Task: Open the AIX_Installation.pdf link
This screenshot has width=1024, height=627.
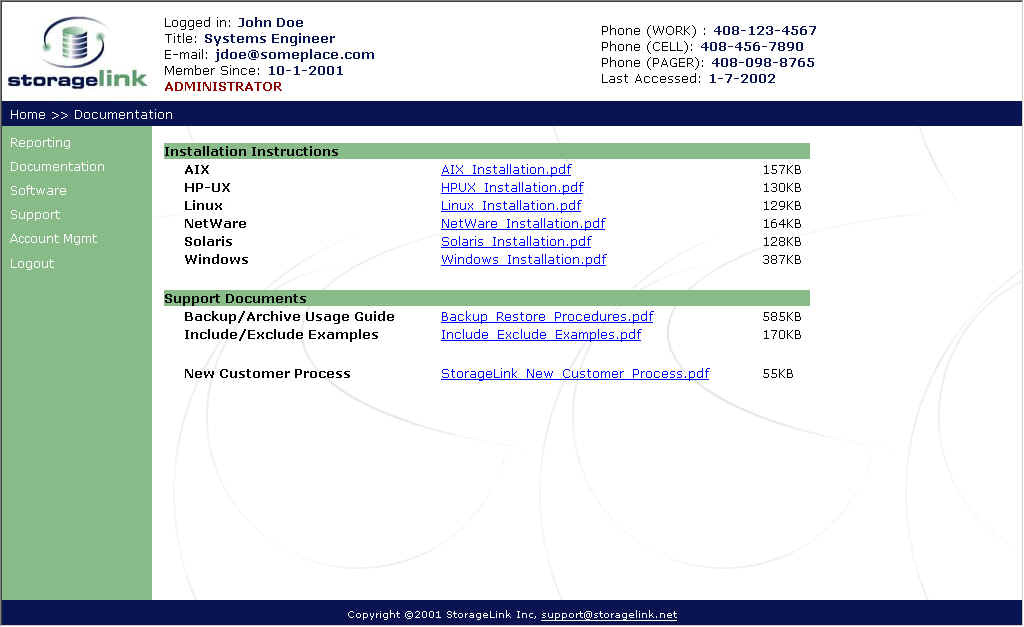Action: click(x=506, y=170)
